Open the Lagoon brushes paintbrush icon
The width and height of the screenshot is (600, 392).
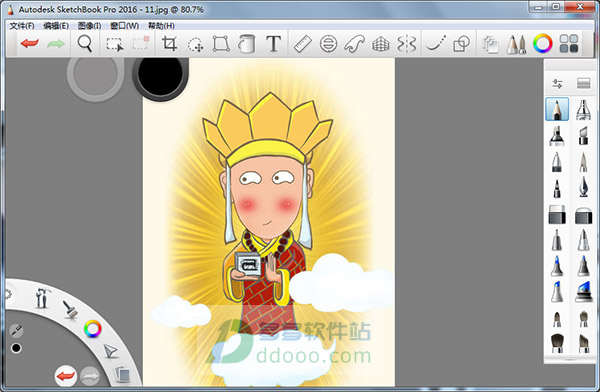[70, 309]
